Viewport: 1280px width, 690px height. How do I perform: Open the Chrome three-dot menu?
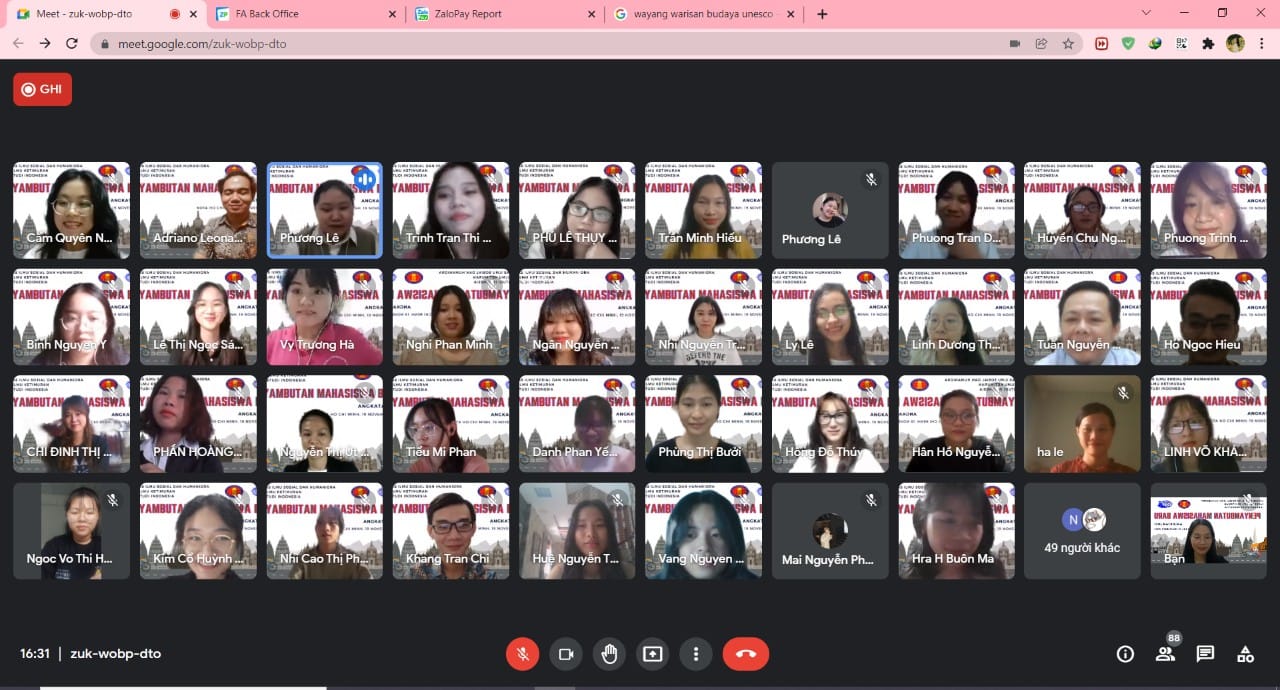click(1262, 44)
